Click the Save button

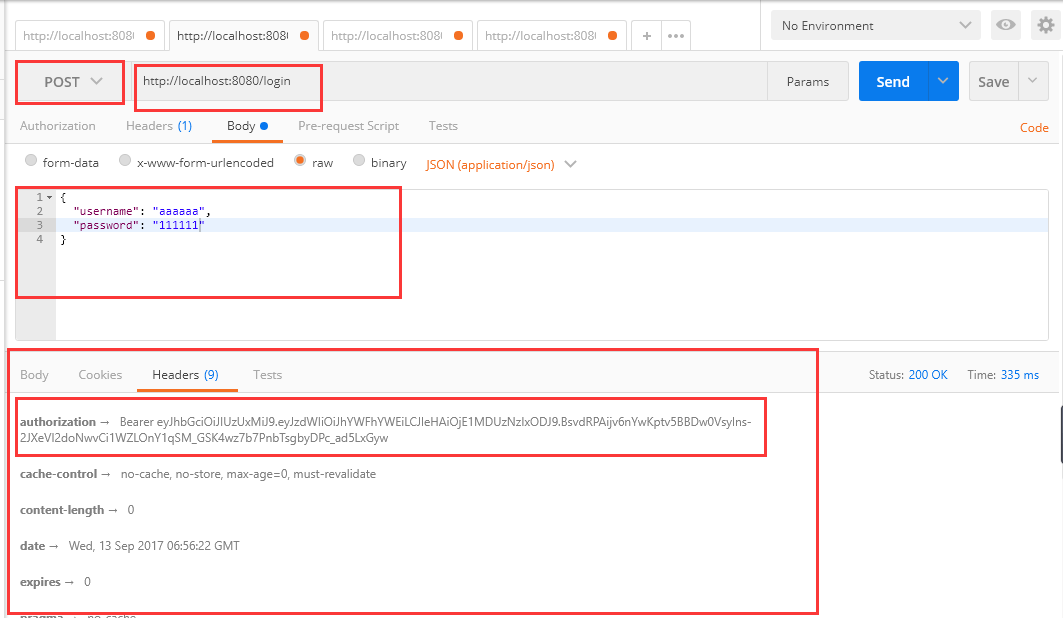coord(993,81)
